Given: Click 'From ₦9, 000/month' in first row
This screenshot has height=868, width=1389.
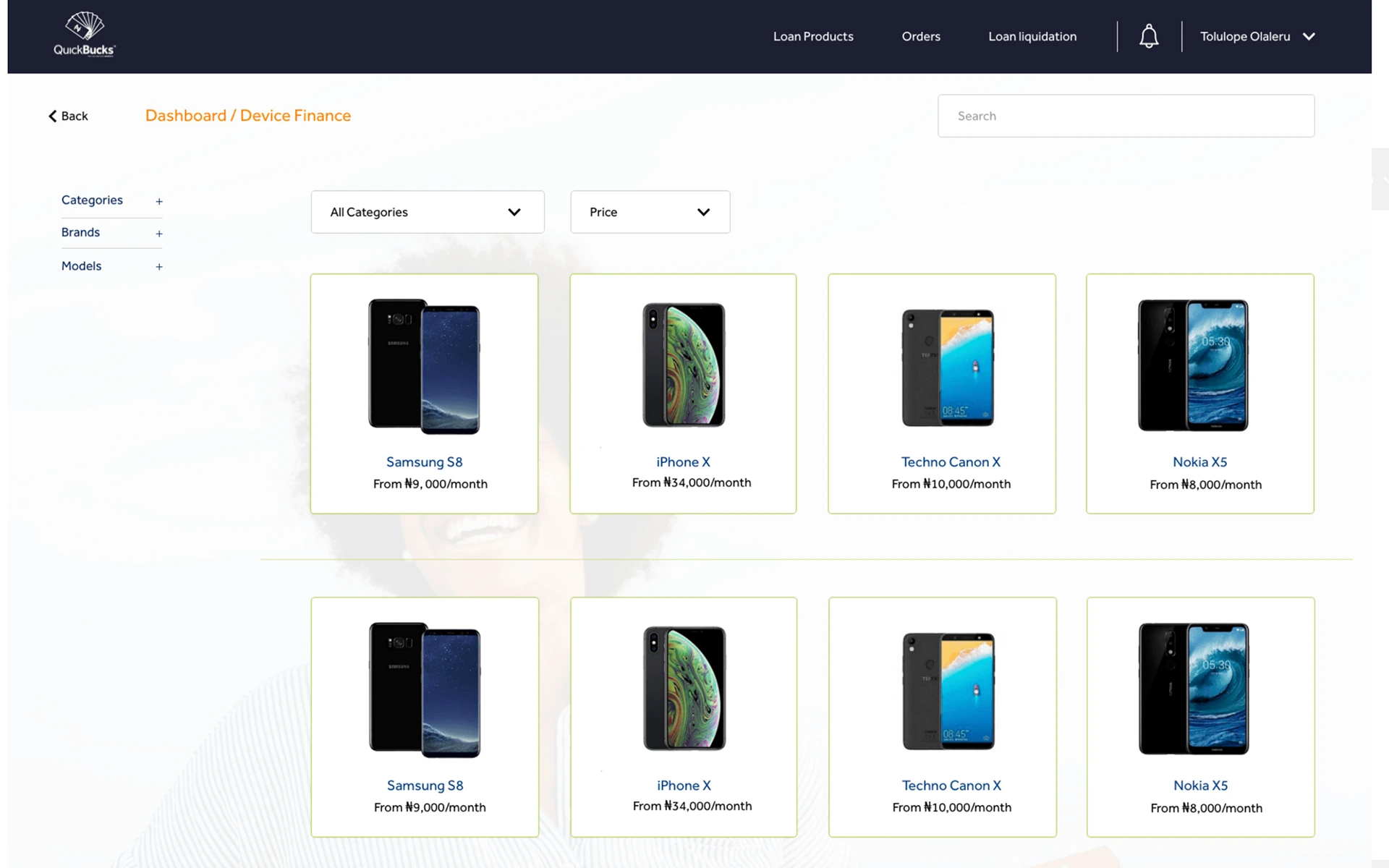Looking at the screenshot, I should (x=430, y=484).
